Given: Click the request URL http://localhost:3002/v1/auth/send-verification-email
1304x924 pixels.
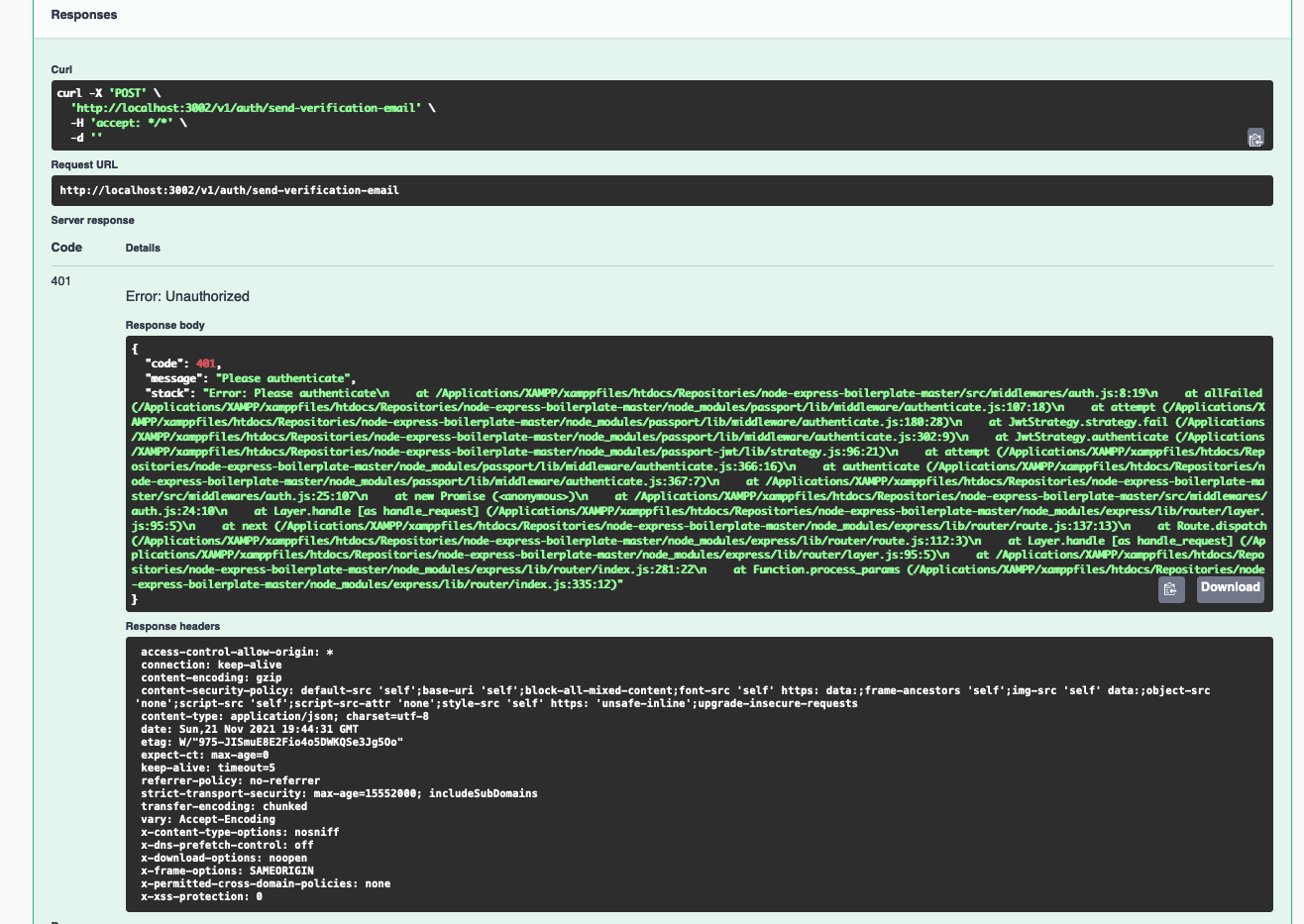Looking at the screenshot, I should click(x=229, y=190).
